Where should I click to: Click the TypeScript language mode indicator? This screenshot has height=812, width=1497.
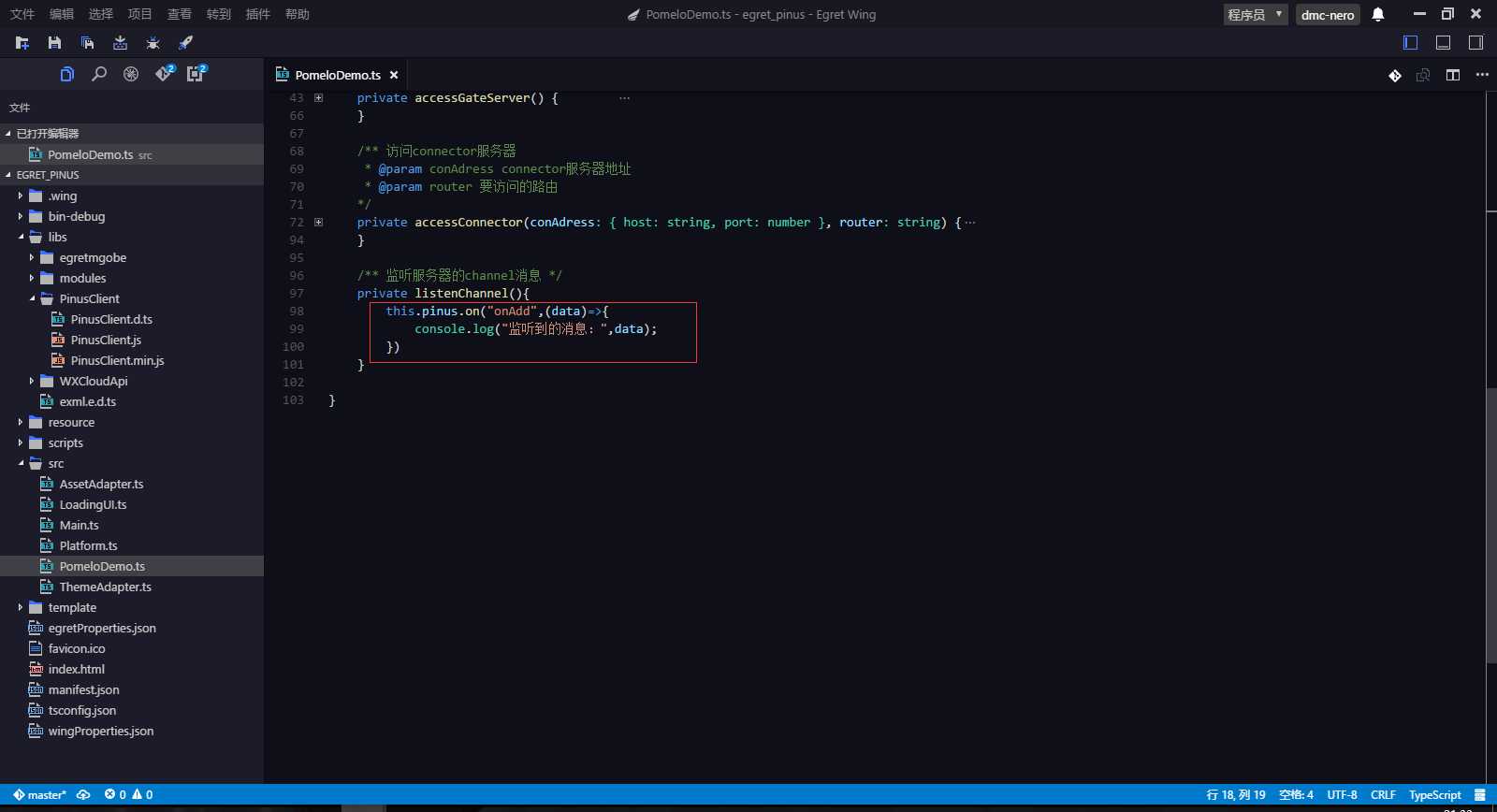1434,794
